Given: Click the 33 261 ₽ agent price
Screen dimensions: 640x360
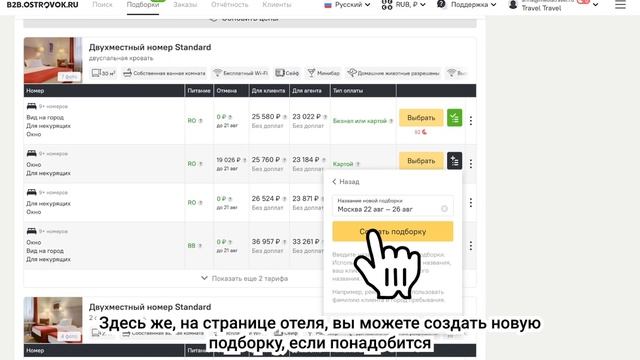Looking at the screenshot, I should click(306, 242).
